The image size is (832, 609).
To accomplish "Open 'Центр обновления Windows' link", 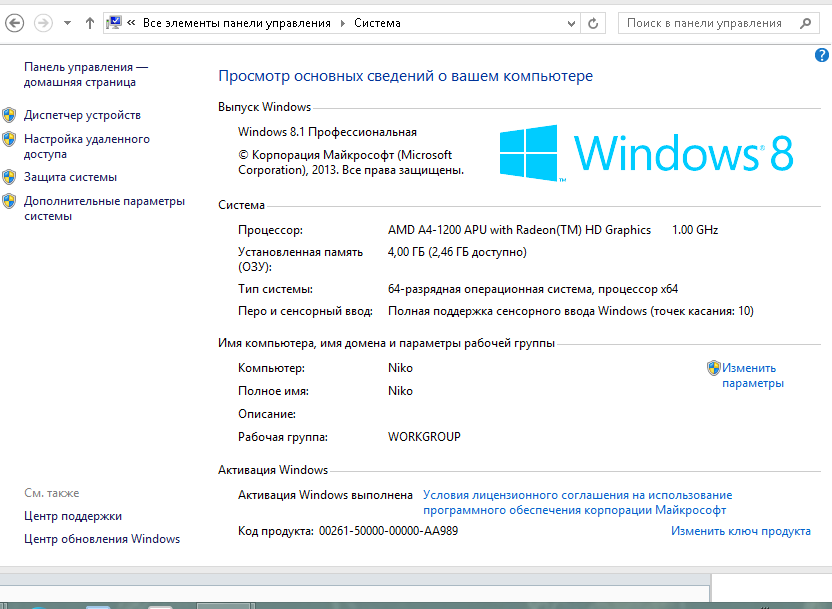I will [x=102, y=539].
